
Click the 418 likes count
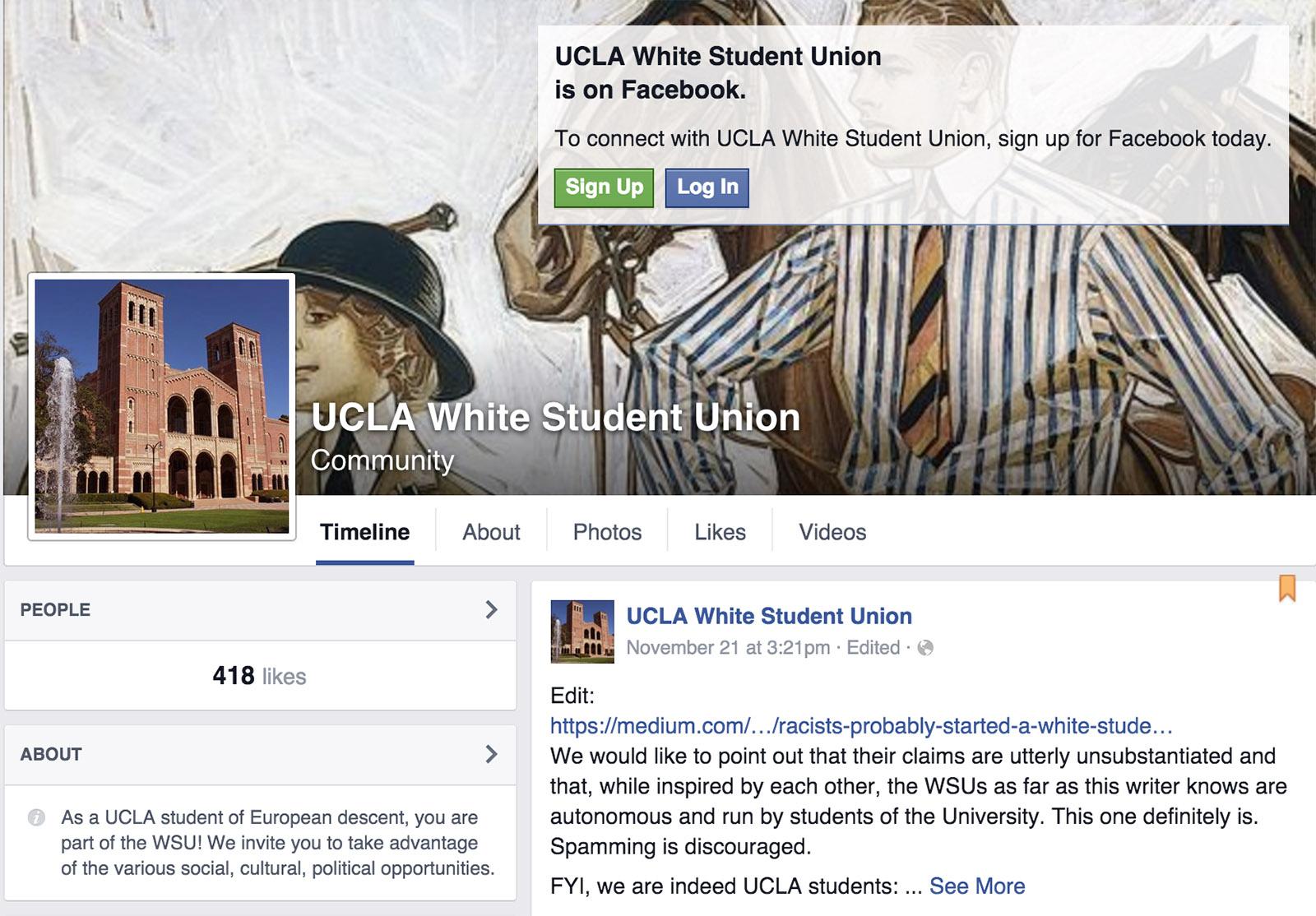259,676
